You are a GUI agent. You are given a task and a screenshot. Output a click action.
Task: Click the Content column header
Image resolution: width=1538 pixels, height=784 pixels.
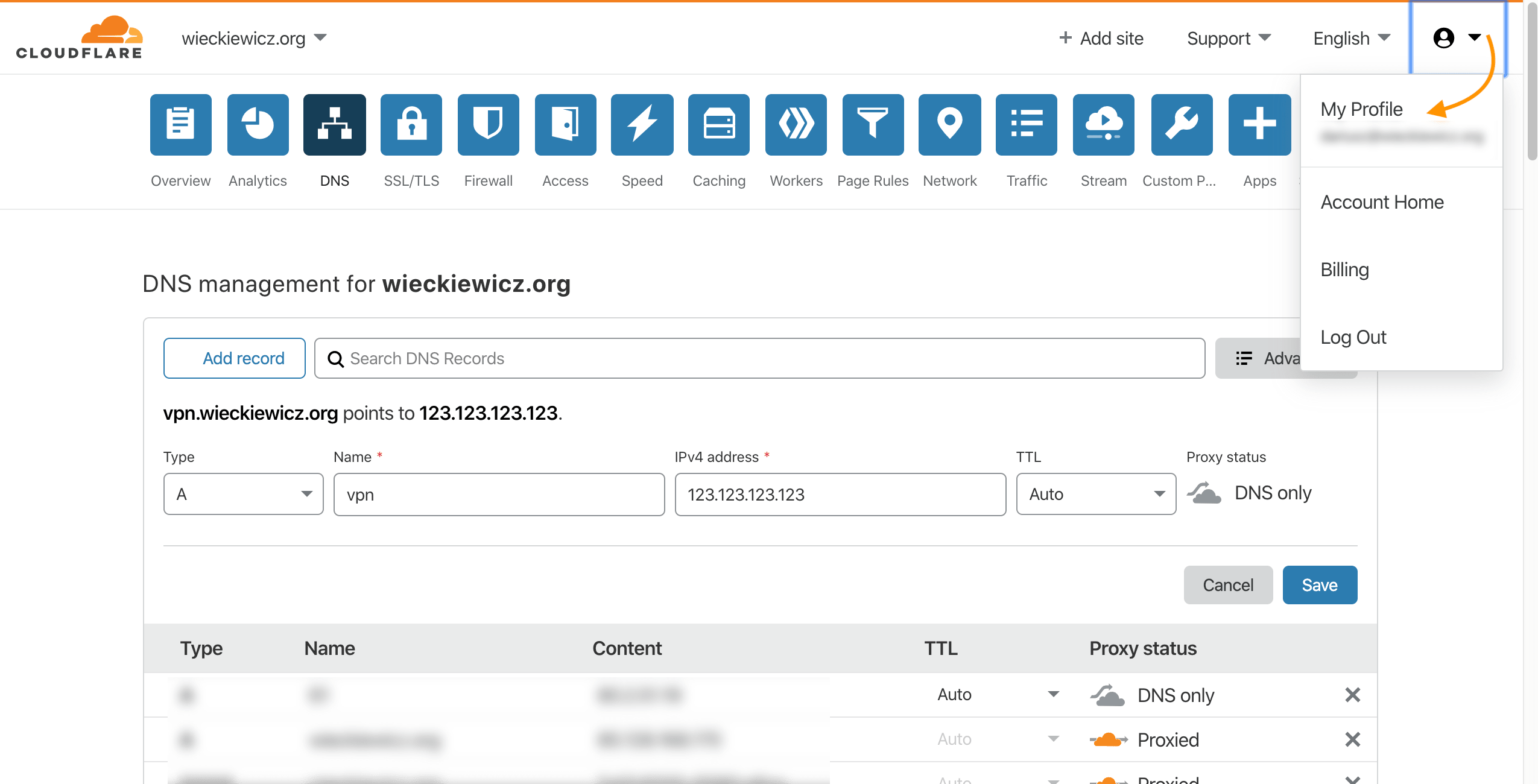(627, 648)
